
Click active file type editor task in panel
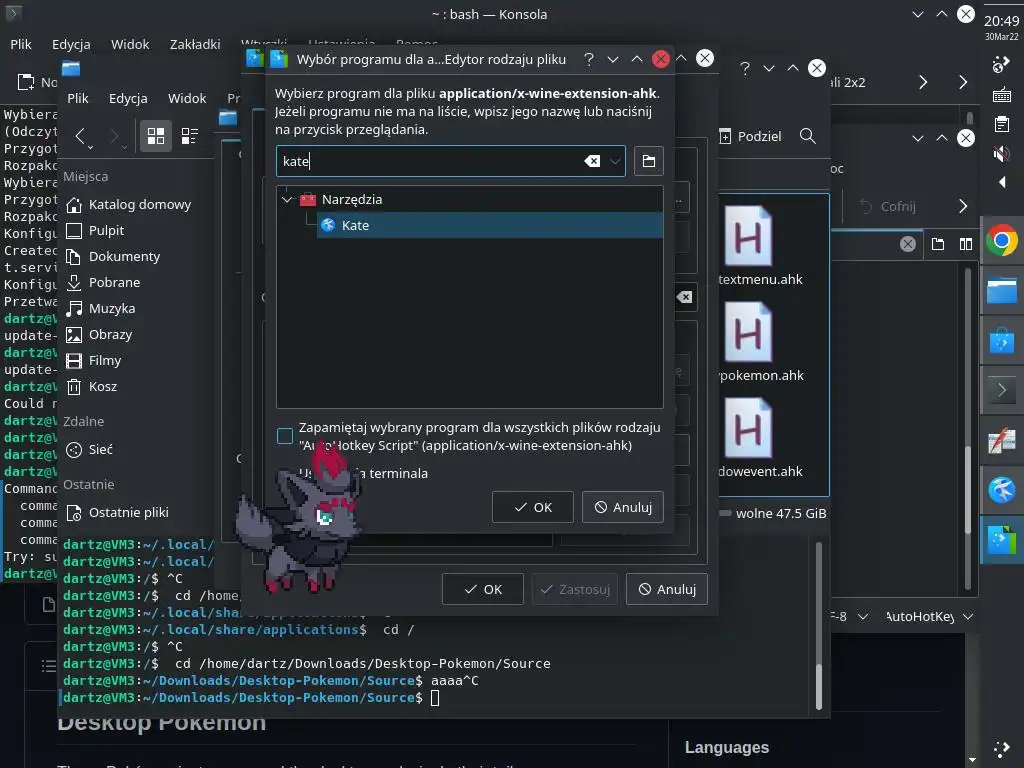[1002, 540]
